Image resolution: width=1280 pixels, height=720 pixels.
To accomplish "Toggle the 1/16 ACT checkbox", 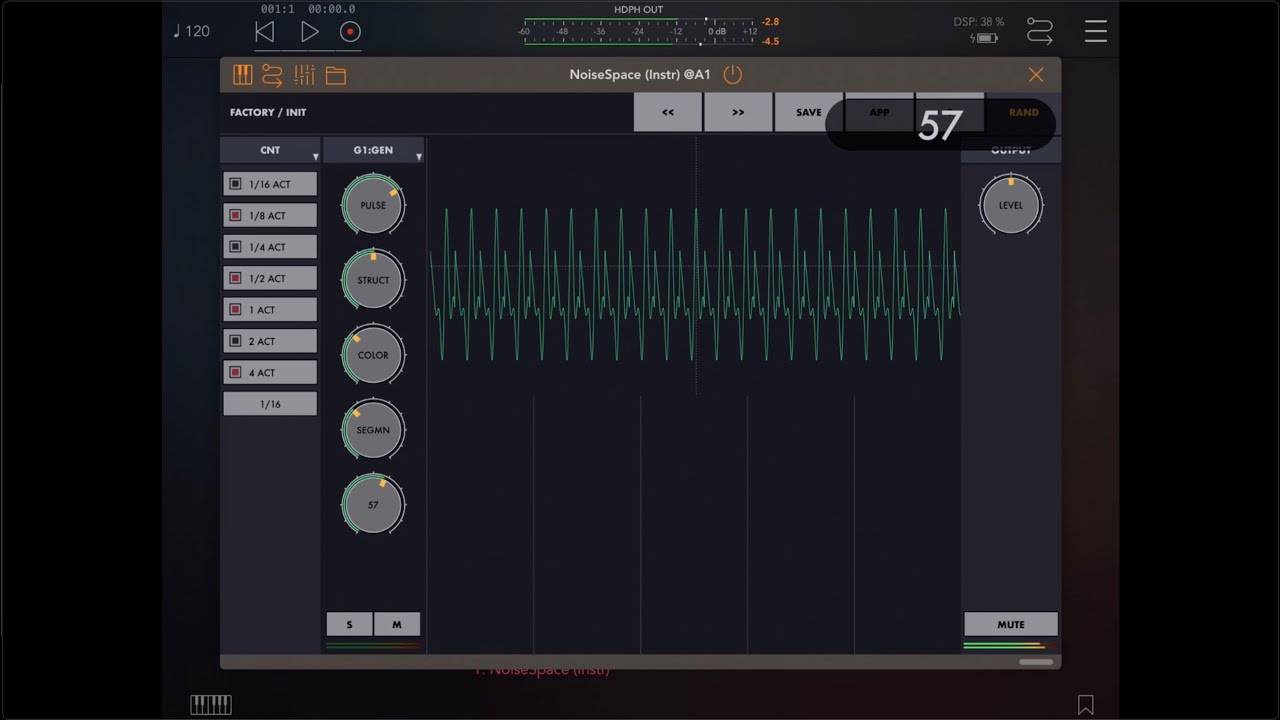I will coord(236,184).
